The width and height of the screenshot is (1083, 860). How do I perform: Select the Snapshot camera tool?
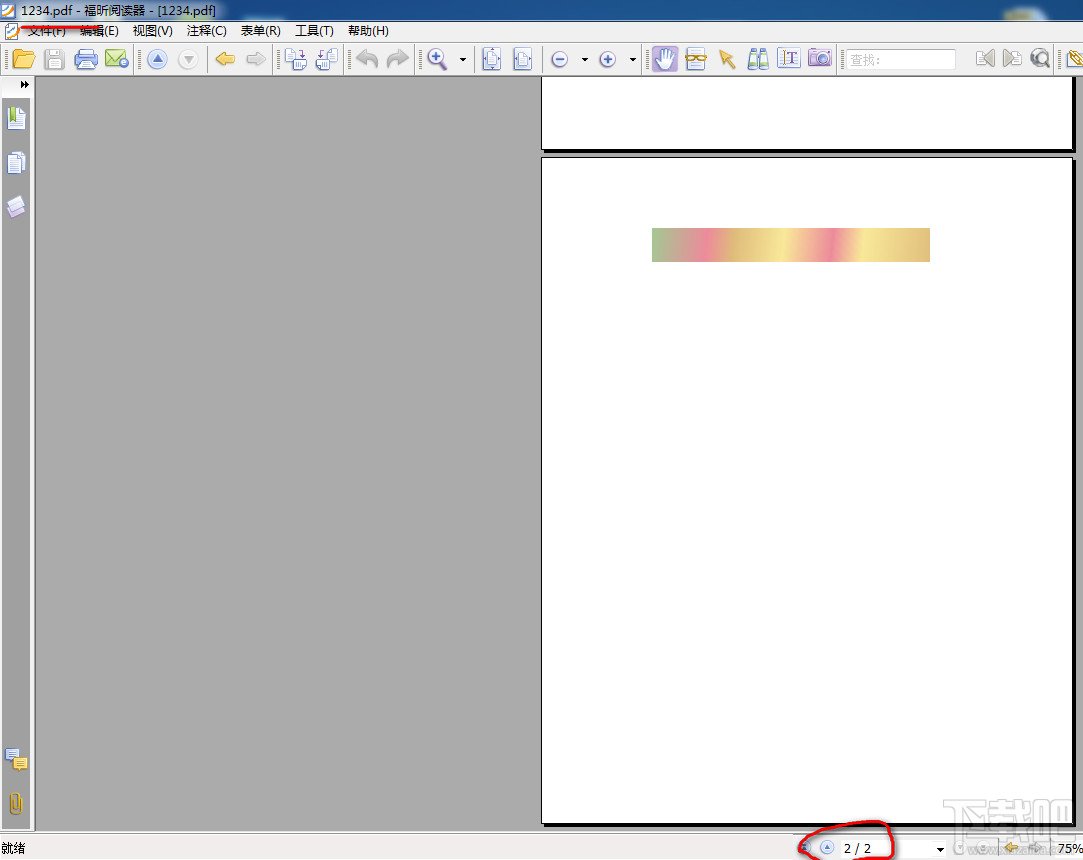[820, 59]
